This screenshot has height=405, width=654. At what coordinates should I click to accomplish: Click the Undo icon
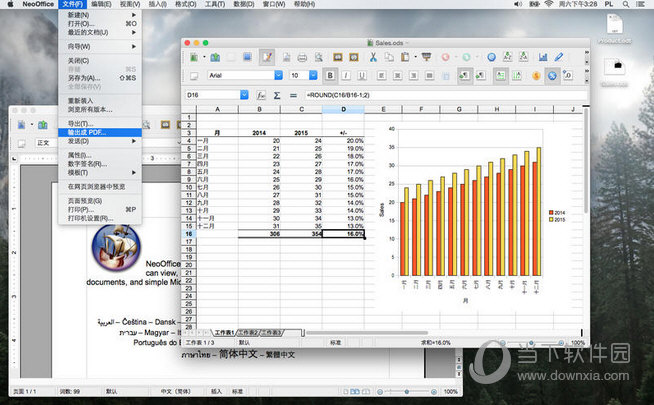(x=445, y=57)
